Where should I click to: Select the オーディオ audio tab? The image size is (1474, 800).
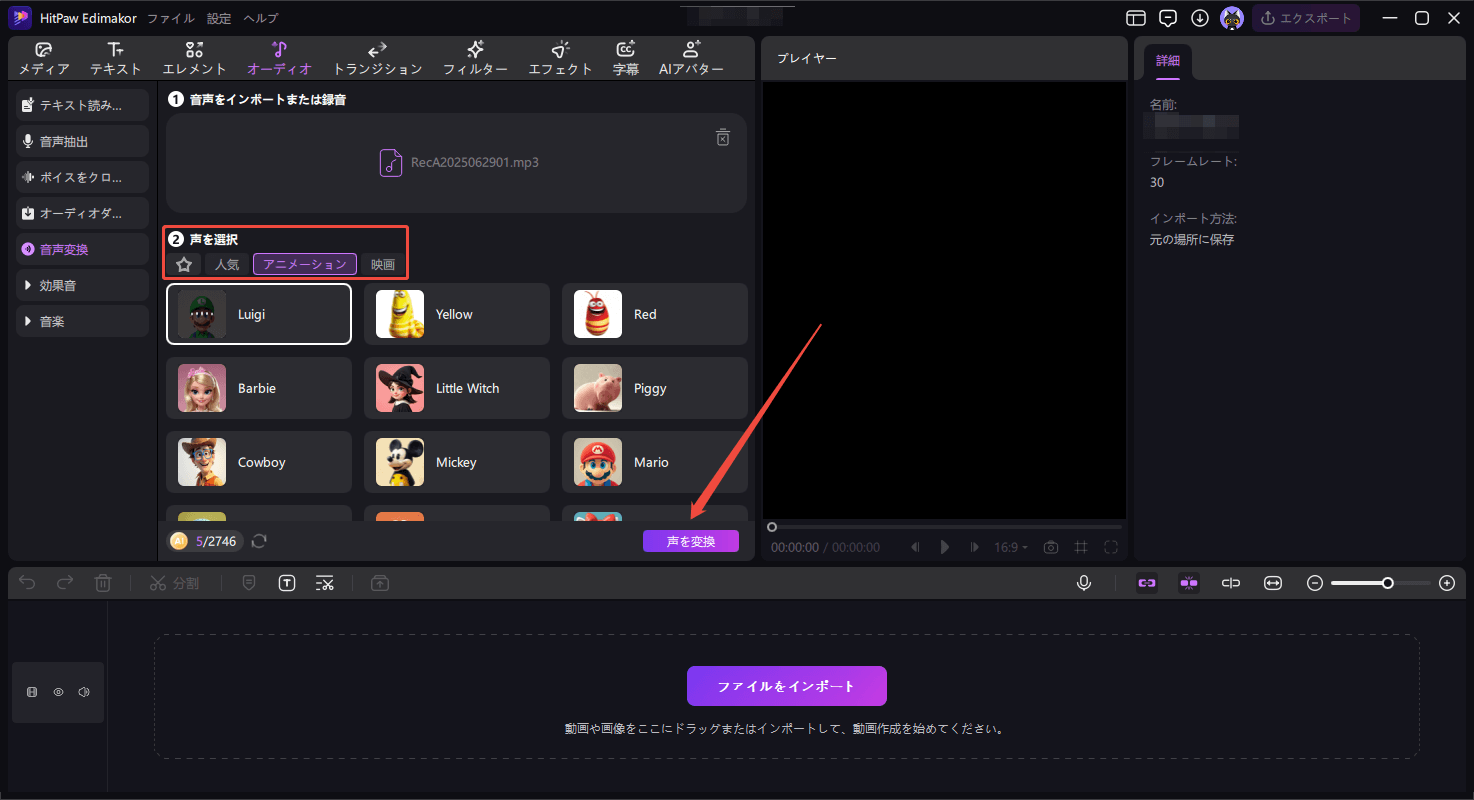click(x=280, y=59)
